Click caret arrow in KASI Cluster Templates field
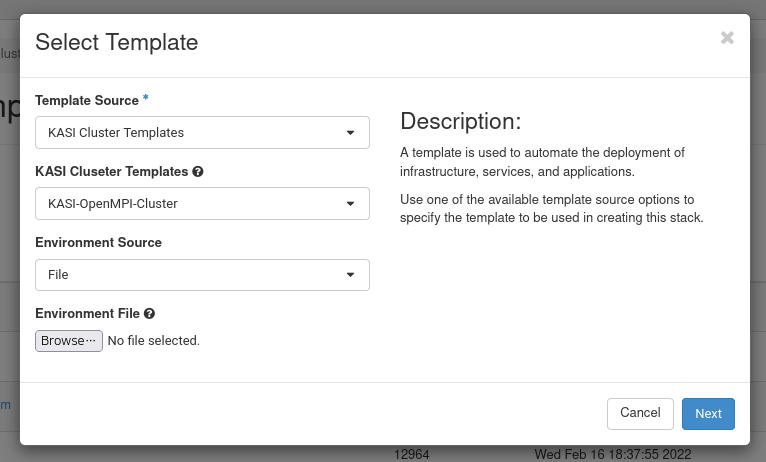The height and width of the screenshot is (462, 766). point(350,132)
